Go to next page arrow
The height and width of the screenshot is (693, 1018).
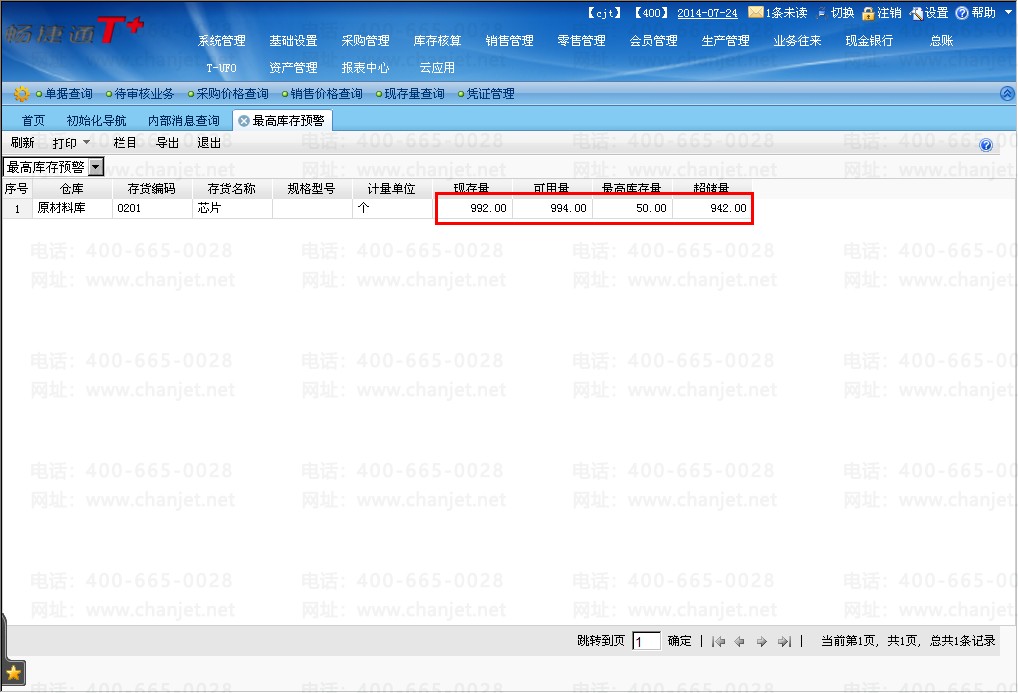click(762, 642)
